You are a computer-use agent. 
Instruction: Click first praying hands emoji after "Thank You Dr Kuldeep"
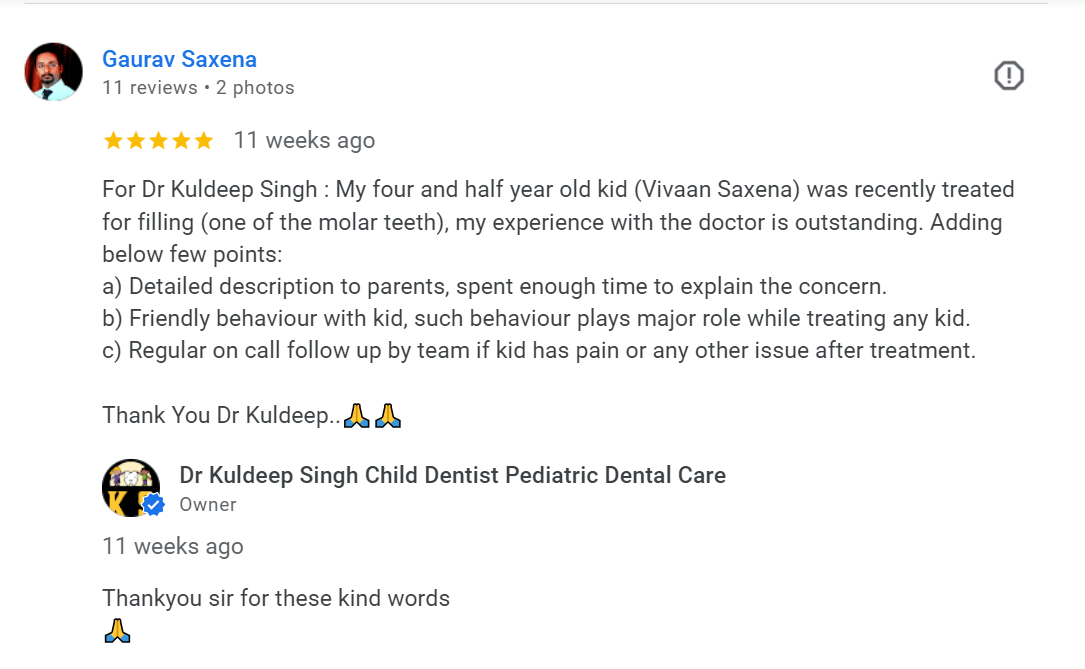click(x=356, y=416)
